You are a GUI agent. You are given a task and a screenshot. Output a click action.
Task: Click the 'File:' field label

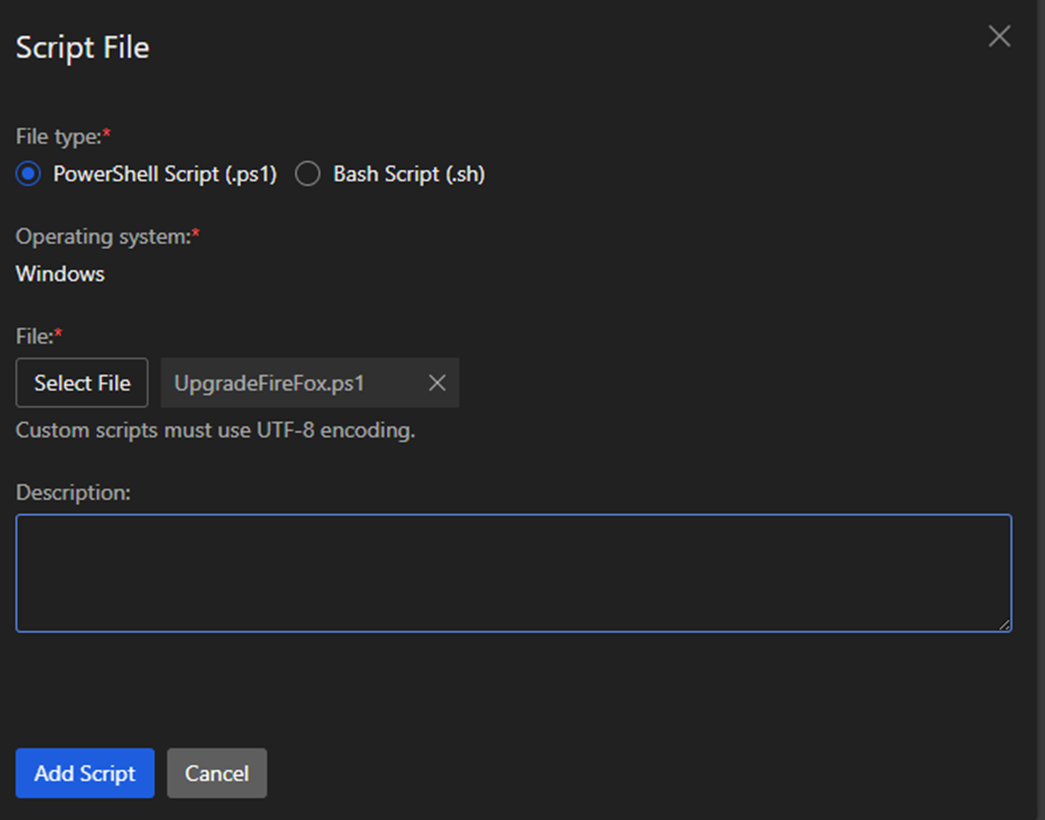[x=34, y=336]
